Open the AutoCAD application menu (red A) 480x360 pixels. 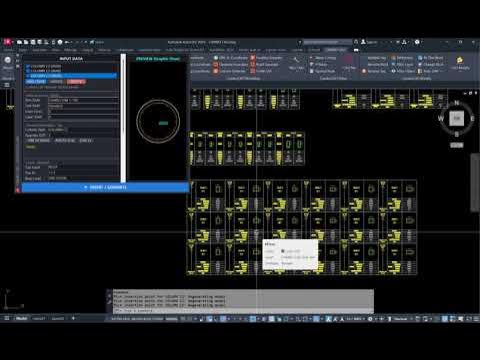click(7, 42)
